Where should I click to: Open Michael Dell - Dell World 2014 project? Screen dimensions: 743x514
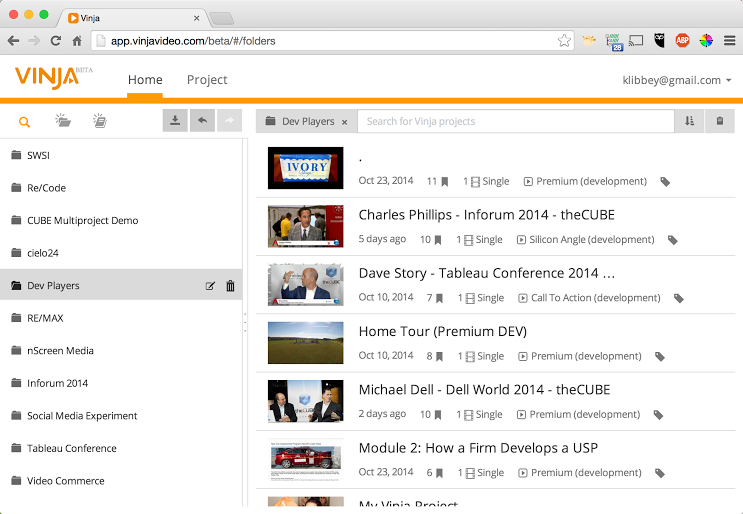484,390
